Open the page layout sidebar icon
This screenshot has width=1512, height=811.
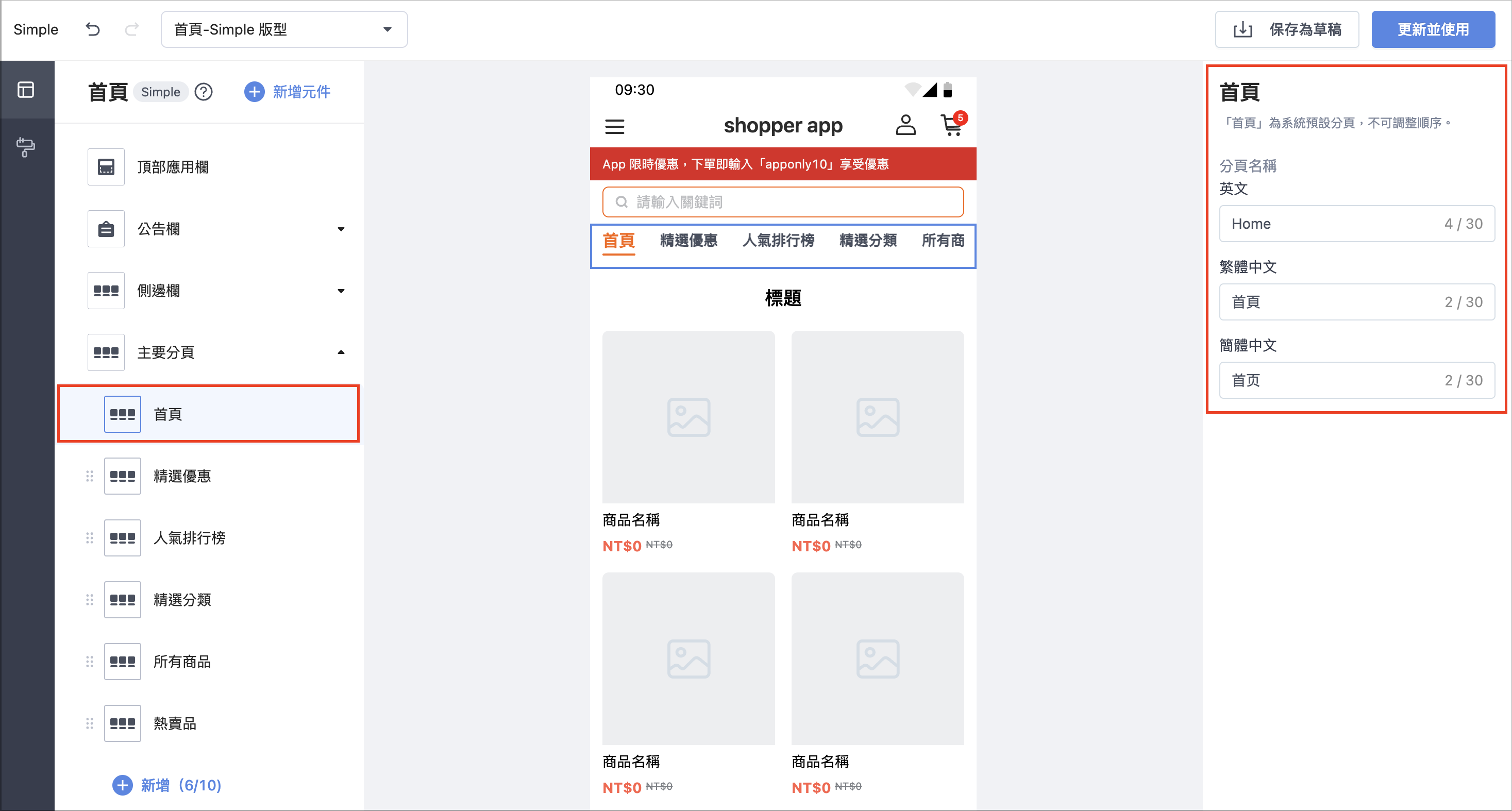tap(26, 90)
